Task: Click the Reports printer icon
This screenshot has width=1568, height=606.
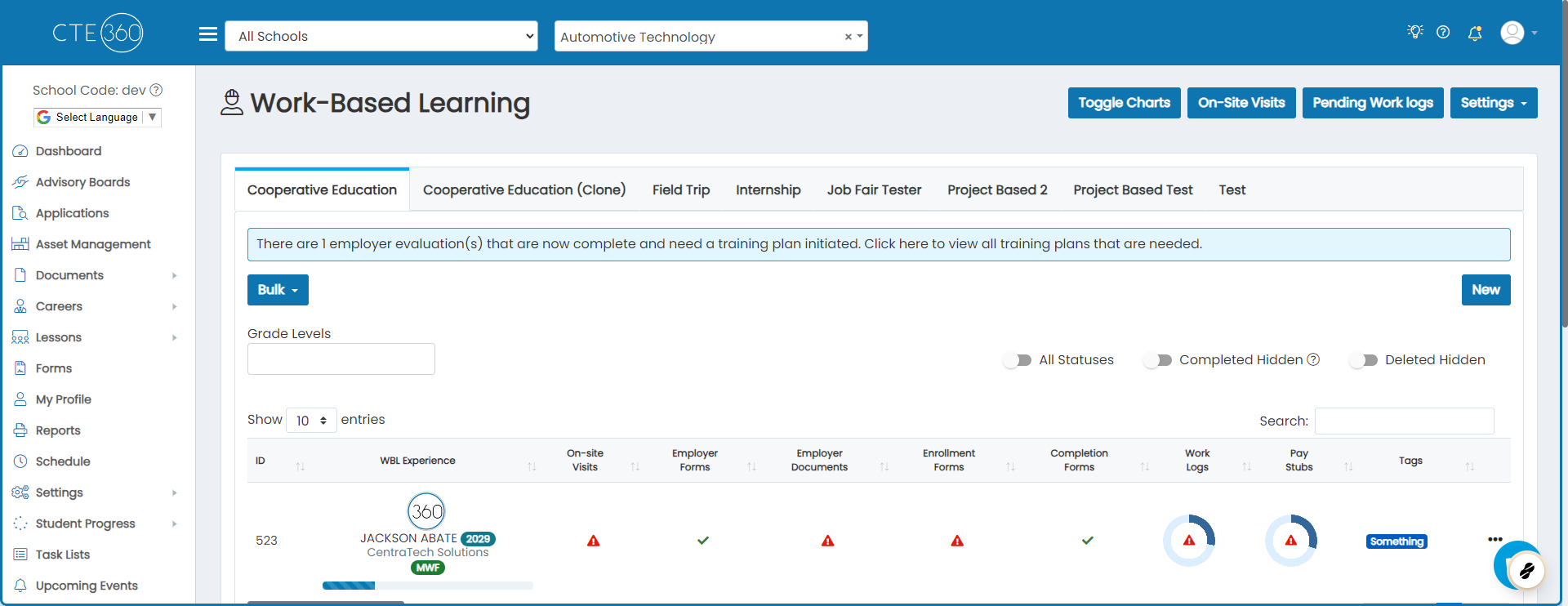Action: [x=20, y=430]
